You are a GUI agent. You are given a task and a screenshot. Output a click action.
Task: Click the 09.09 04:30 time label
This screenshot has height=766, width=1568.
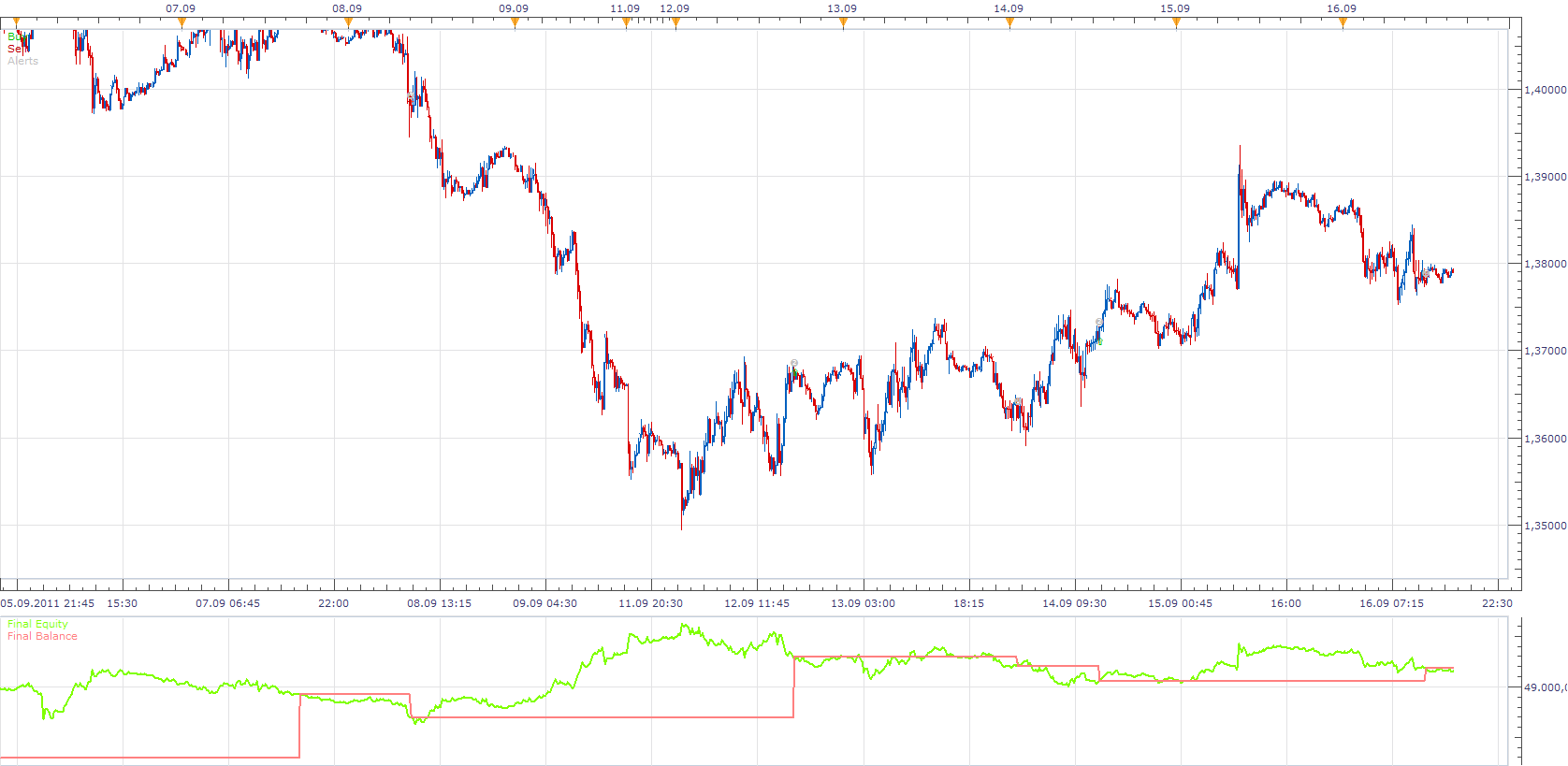click(x=544, y=603)
